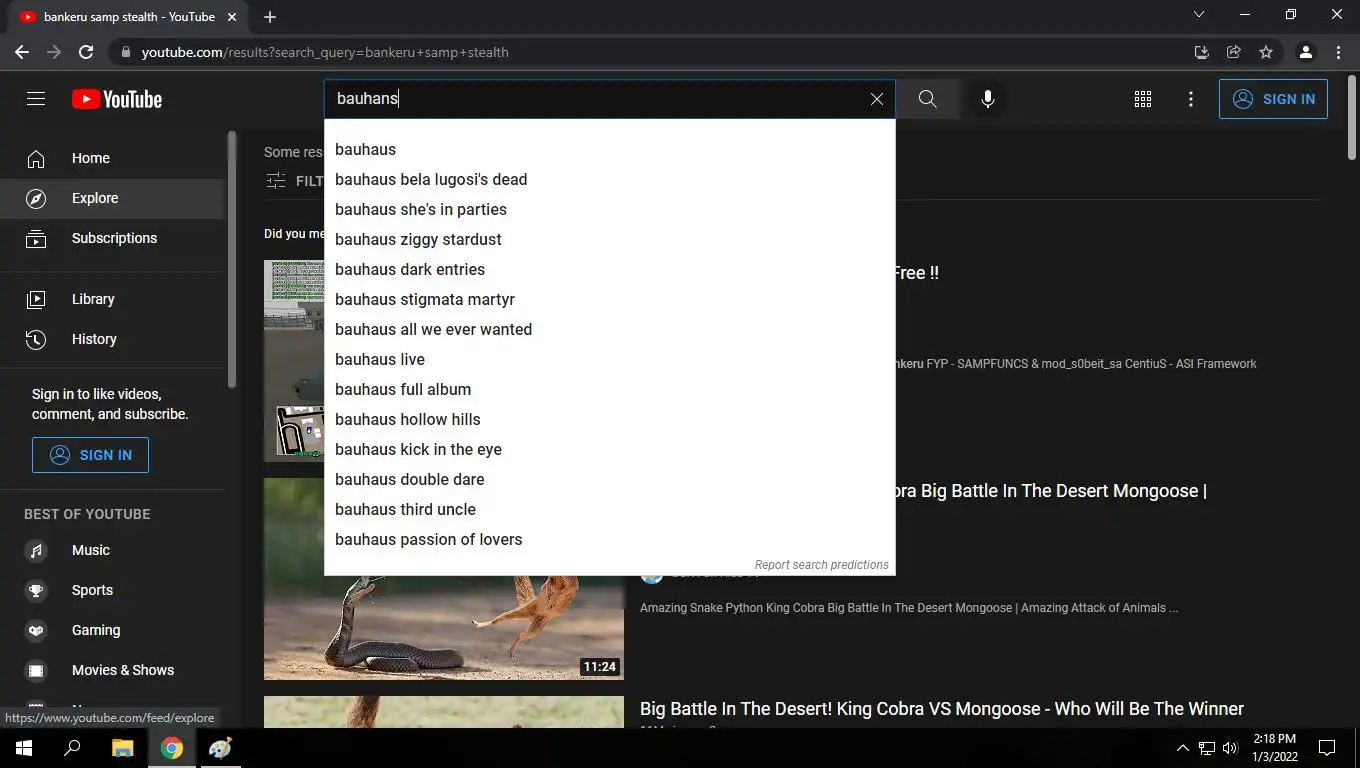
Task: Open Music under Best of YouTube
Action: pos(112,550)
